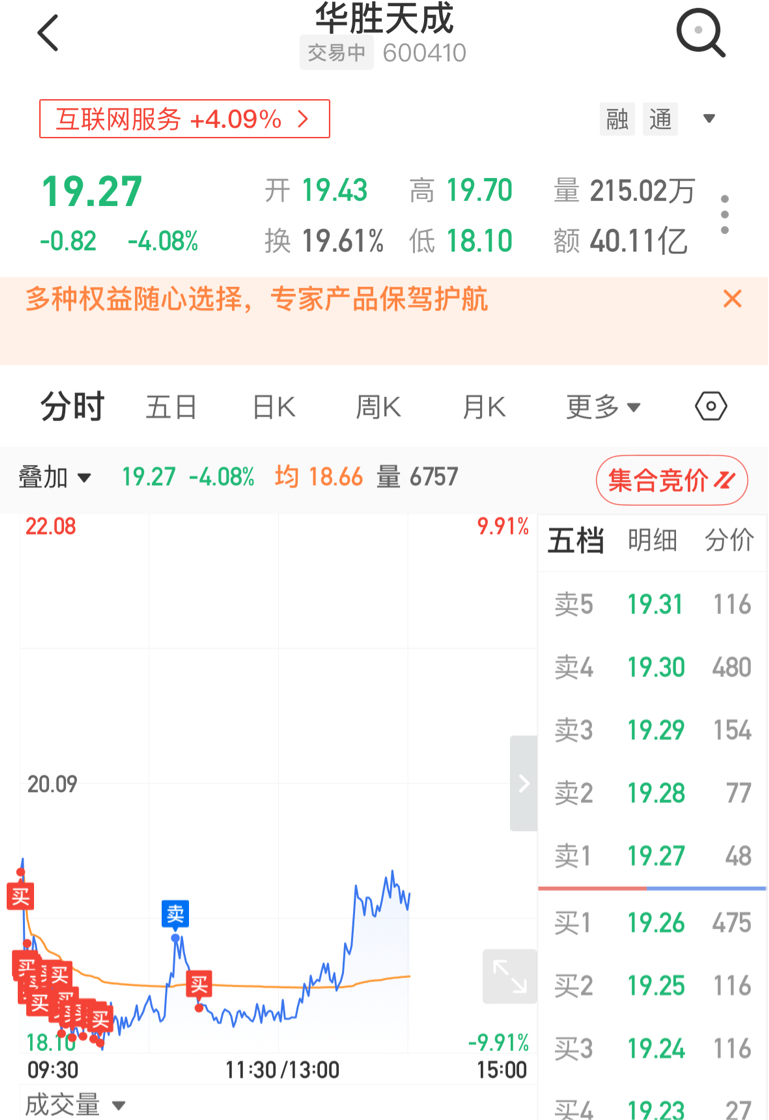Select the 卖1 row at 19.27

(x=653, y=856)
